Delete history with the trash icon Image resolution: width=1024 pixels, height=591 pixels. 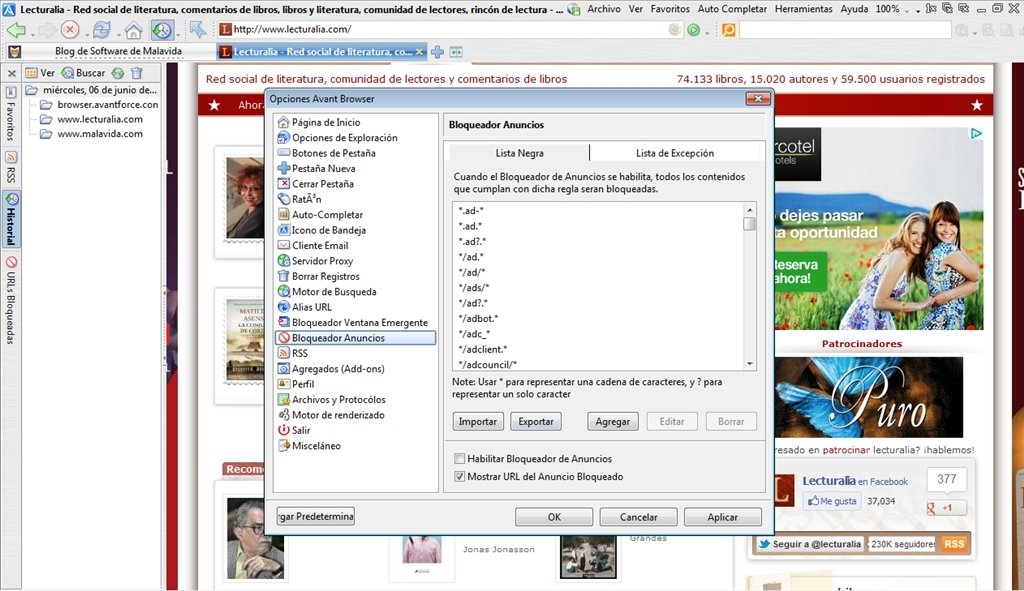coord(136,73)
